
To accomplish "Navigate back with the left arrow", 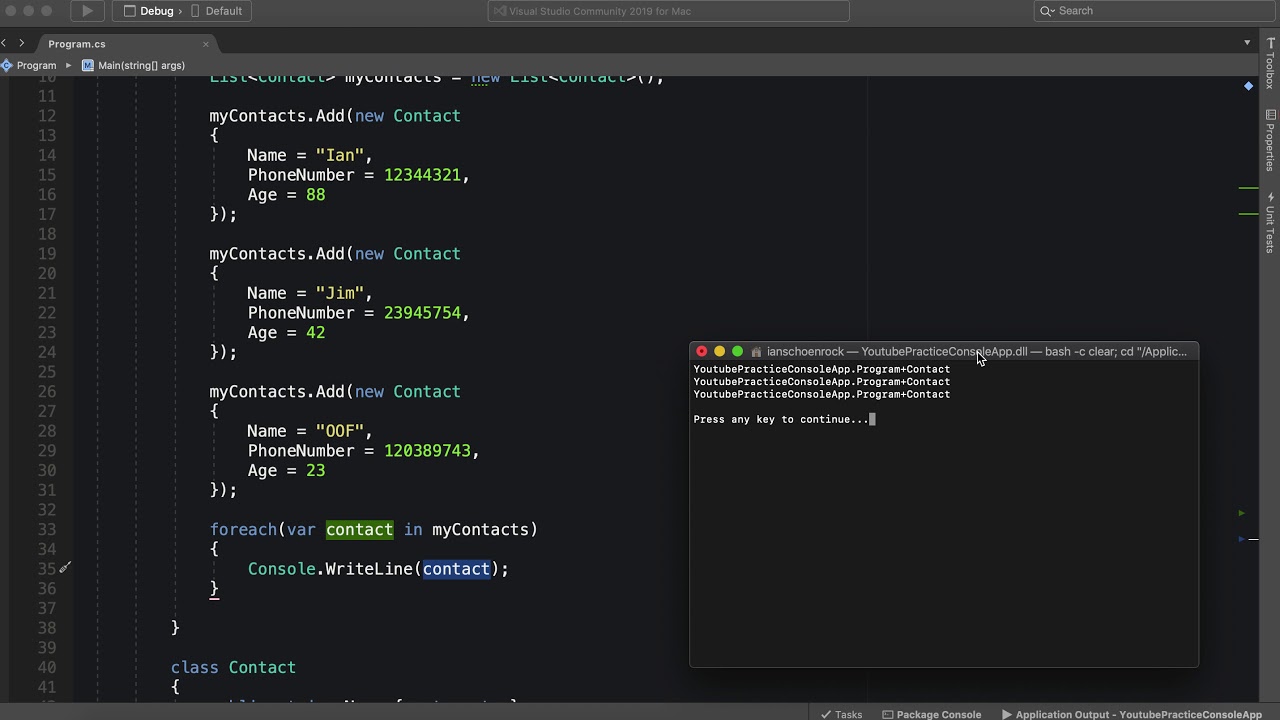I will [x=4, y=43].
